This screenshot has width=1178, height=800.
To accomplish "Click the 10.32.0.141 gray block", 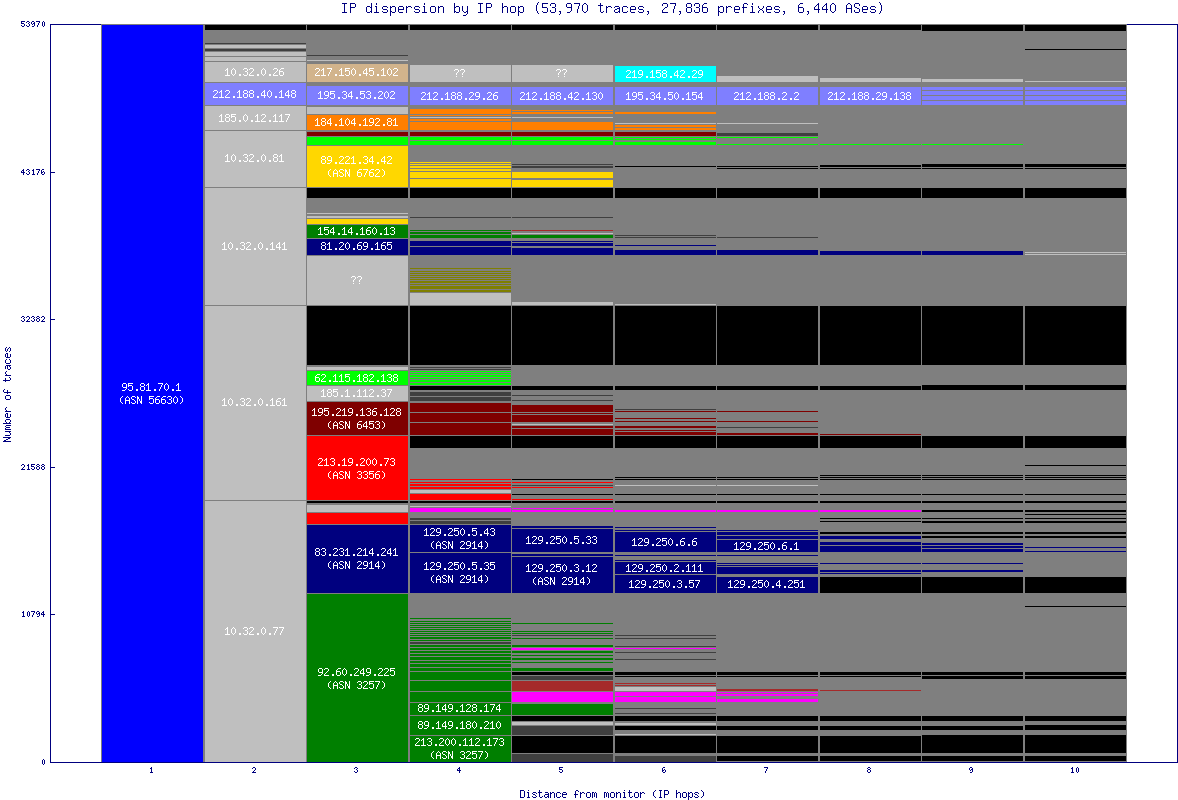I will click(x=254, y=246).
